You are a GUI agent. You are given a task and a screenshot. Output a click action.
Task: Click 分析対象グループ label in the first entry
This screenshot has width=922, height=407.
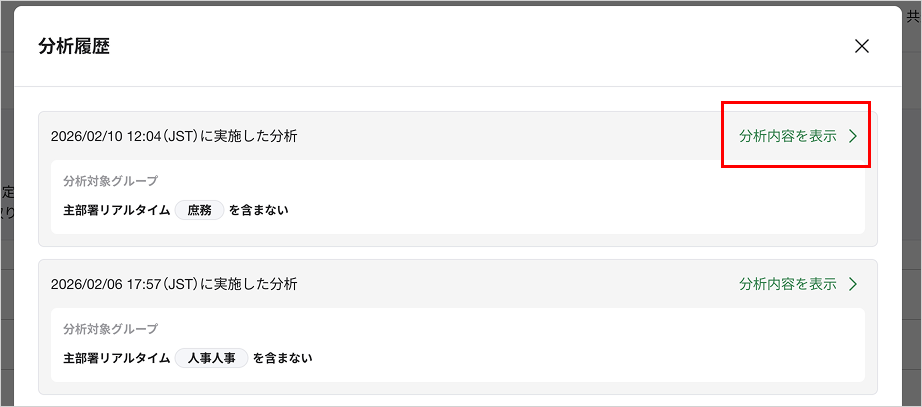110,181
